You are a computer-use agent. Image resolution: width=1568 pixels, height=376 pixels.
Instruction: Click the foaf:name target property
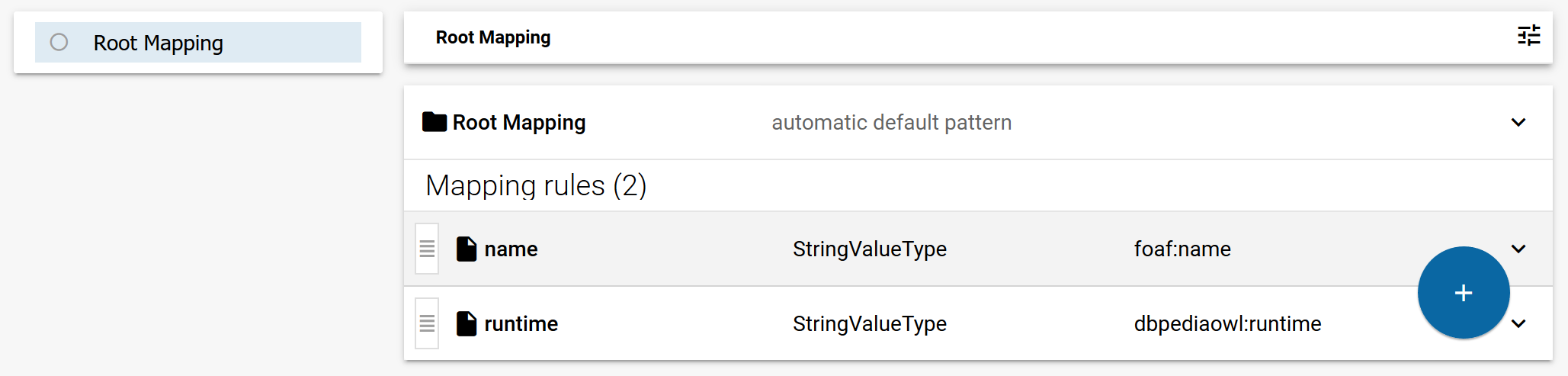[x=1182, y=249]
